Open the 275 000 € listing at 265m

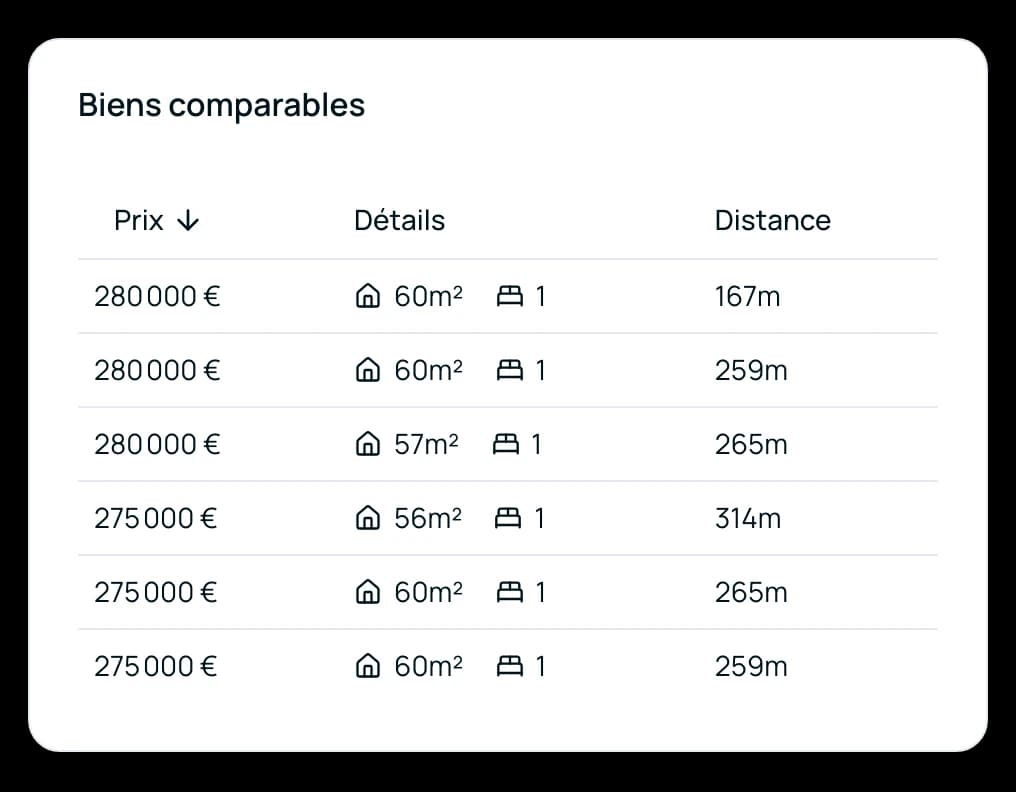point(507,592)
